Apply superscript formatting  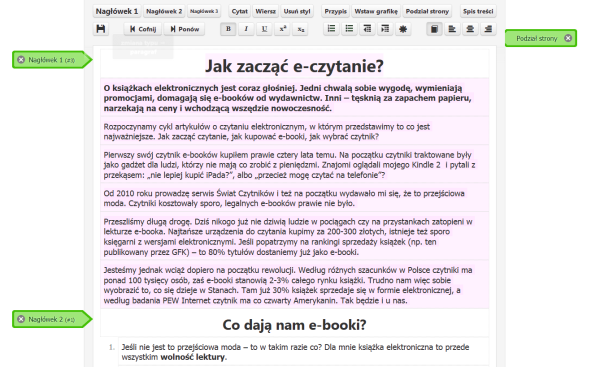[283, 29]
